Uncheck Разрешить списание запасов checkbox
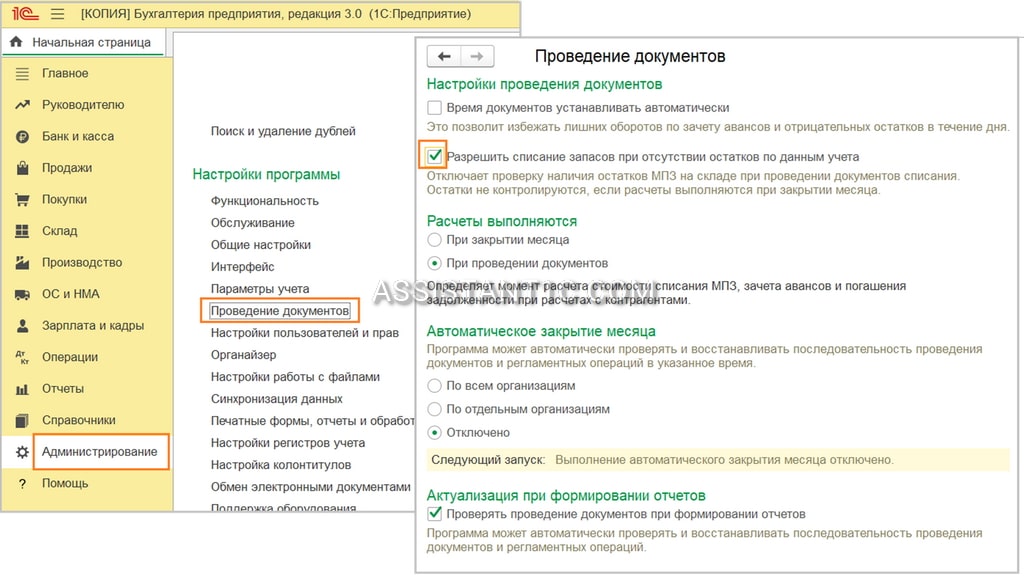Screen dimensions: 1024x580 point(434,157)
